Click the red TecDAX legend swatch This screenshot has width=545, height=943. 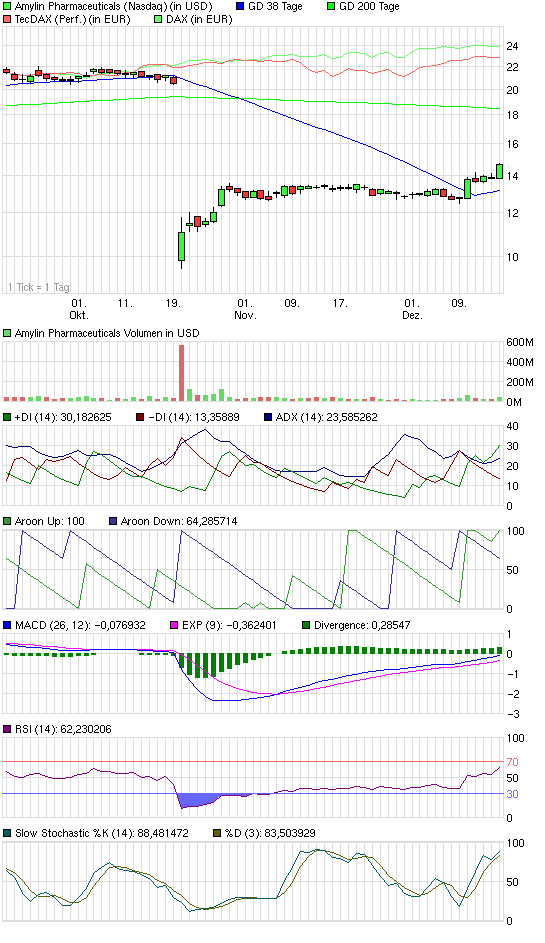pyautogui.click(x=7, y=19)
